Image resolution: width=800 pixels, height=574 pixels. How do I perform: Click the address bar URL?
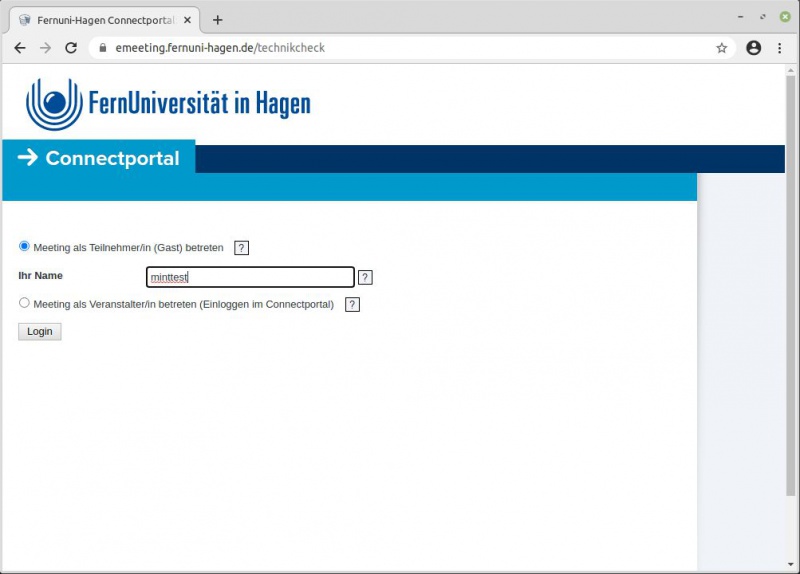(x=220, y=48)
